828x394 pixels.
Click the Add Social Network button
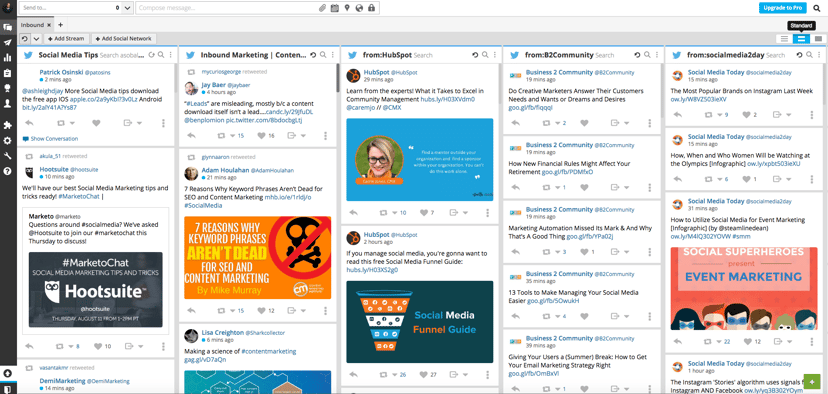(x=123, y=39)
